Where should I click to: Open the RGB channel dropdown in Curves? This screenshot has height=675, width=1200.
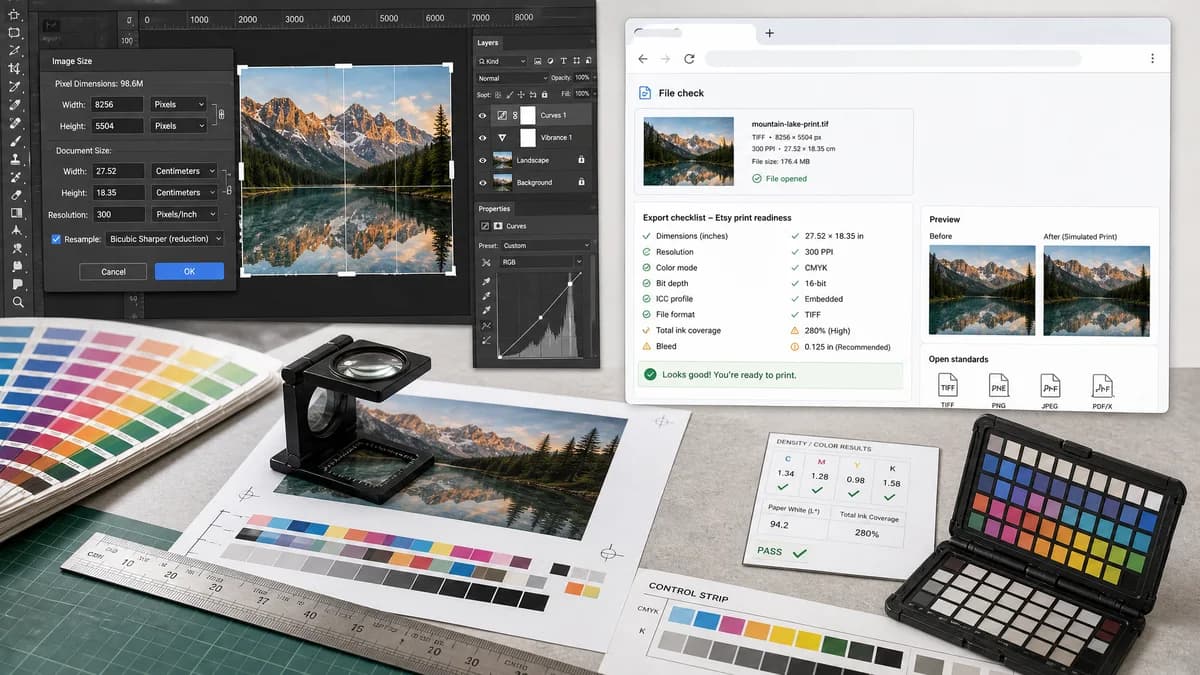pyautogui.click(x=543, y=261)
